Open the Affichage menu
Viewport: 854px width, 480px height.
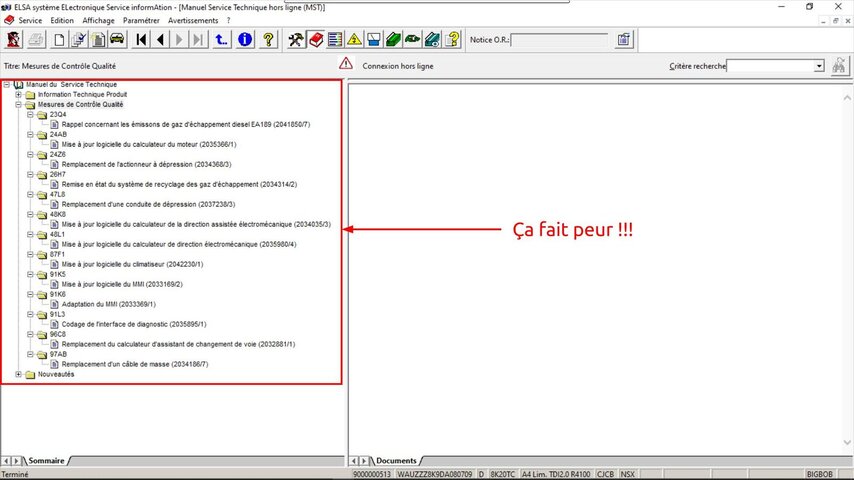(99, 21)
